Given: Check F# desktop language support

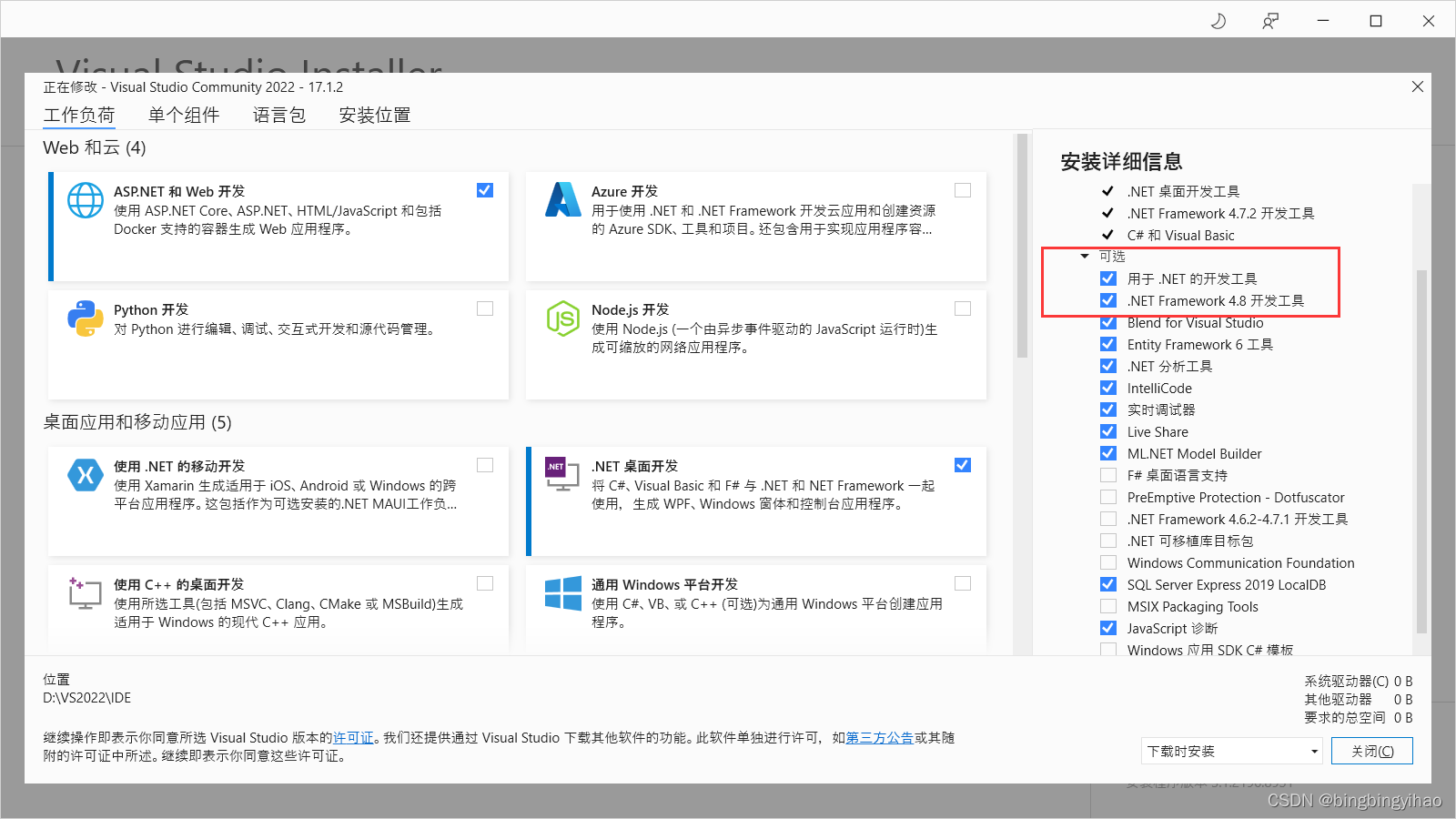Looking at the screenshot, I should tap(1108, 475).
